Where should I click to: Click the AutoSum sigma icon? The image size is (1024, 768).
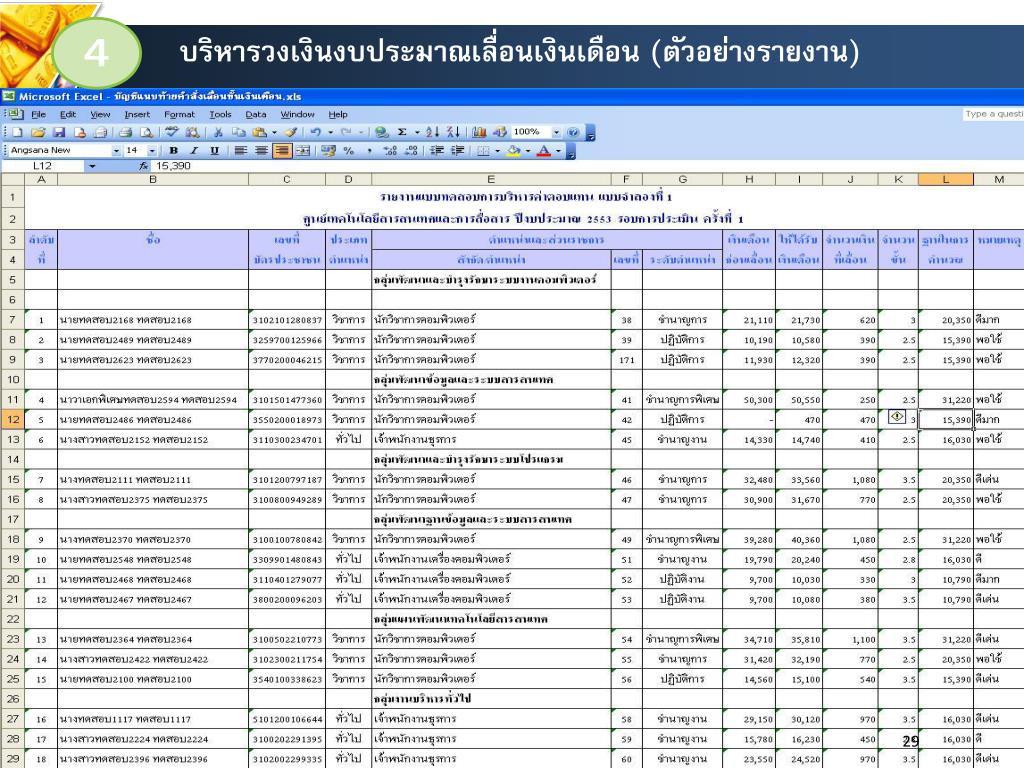[402, 132]
